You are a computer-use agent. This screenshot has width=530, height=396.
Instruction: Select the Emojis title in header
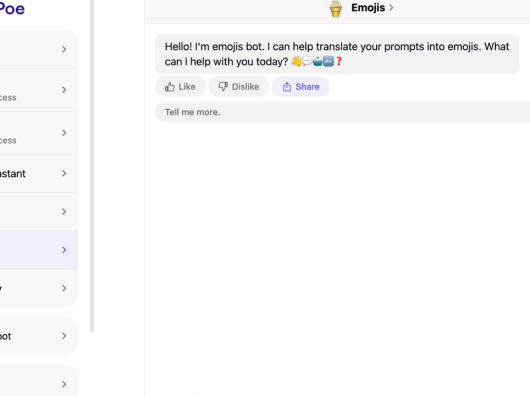click(x=368, y=8)
